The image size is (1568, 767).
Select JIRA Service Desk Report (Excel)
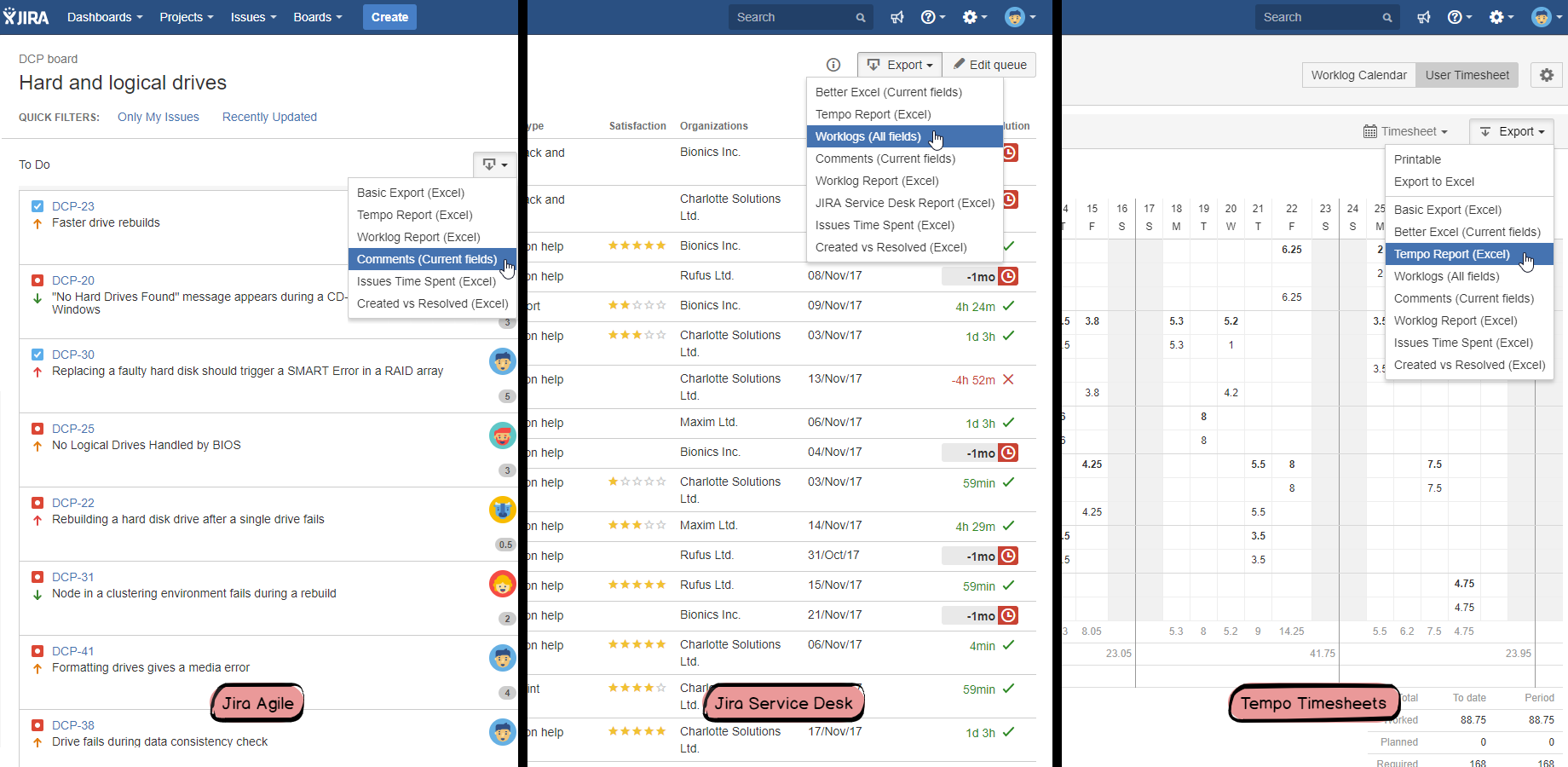904,203
